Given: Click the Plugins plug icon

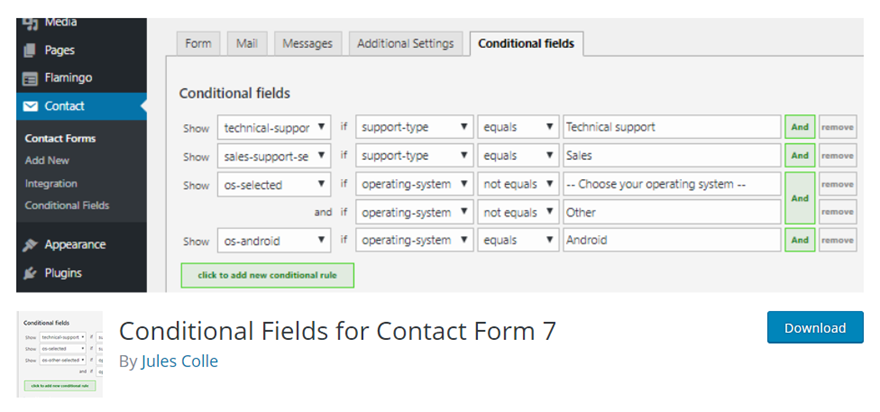Looking at the screenshot, I should click(x=31, y=273).
